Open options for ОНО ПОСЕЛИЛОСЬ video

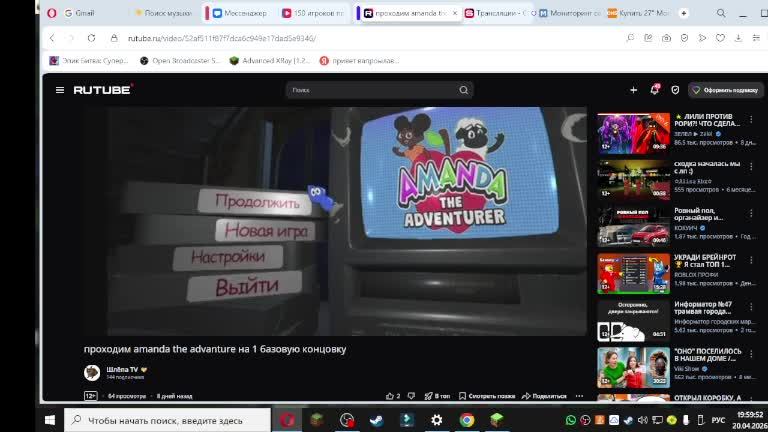pos(751,354)
